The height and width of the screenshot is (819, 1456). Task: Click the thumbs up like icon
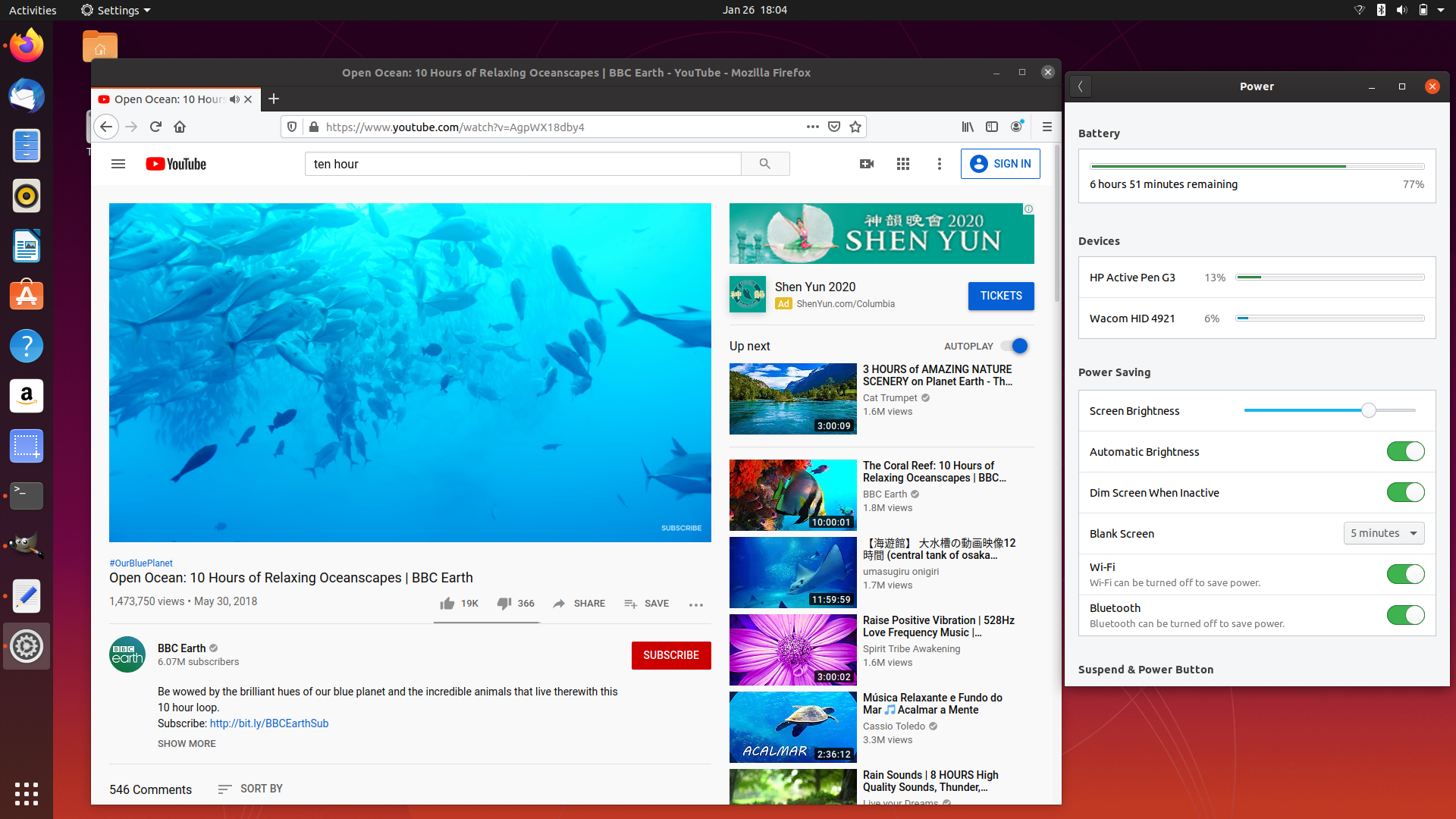coord(447,604)
